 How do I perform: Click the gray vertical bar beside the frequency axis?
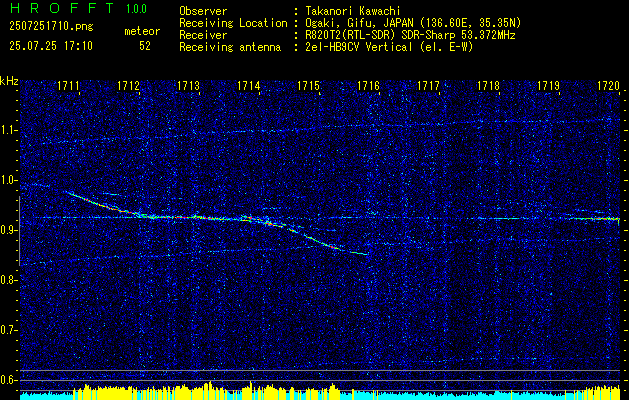[x=19, y=231]
